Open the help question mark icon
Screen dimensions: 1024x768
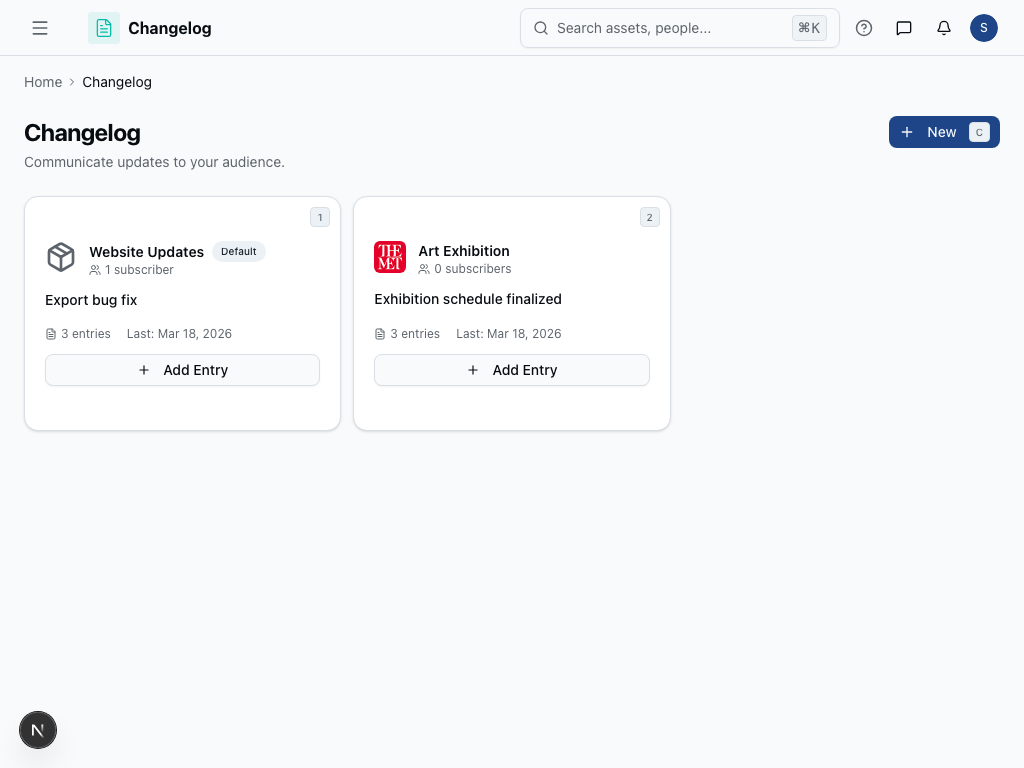864,28
